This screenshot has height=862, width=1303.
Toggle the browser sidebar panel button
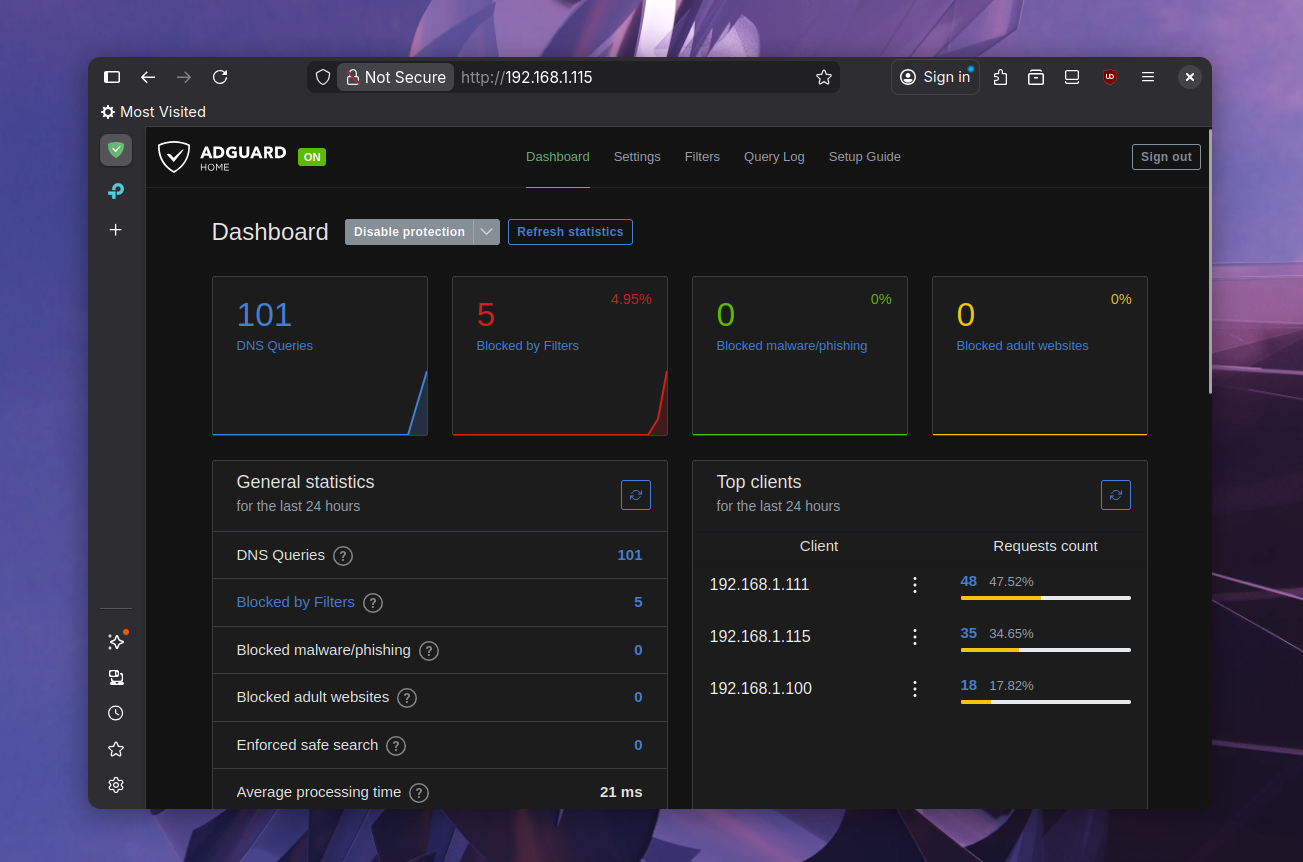pyautogui.click(x=112, y=77)
